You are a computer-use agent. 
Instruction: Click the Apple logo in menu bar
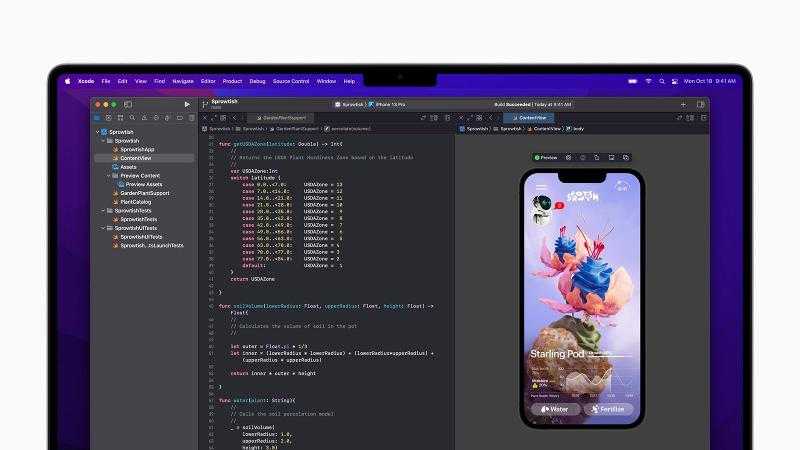point(68,81)
